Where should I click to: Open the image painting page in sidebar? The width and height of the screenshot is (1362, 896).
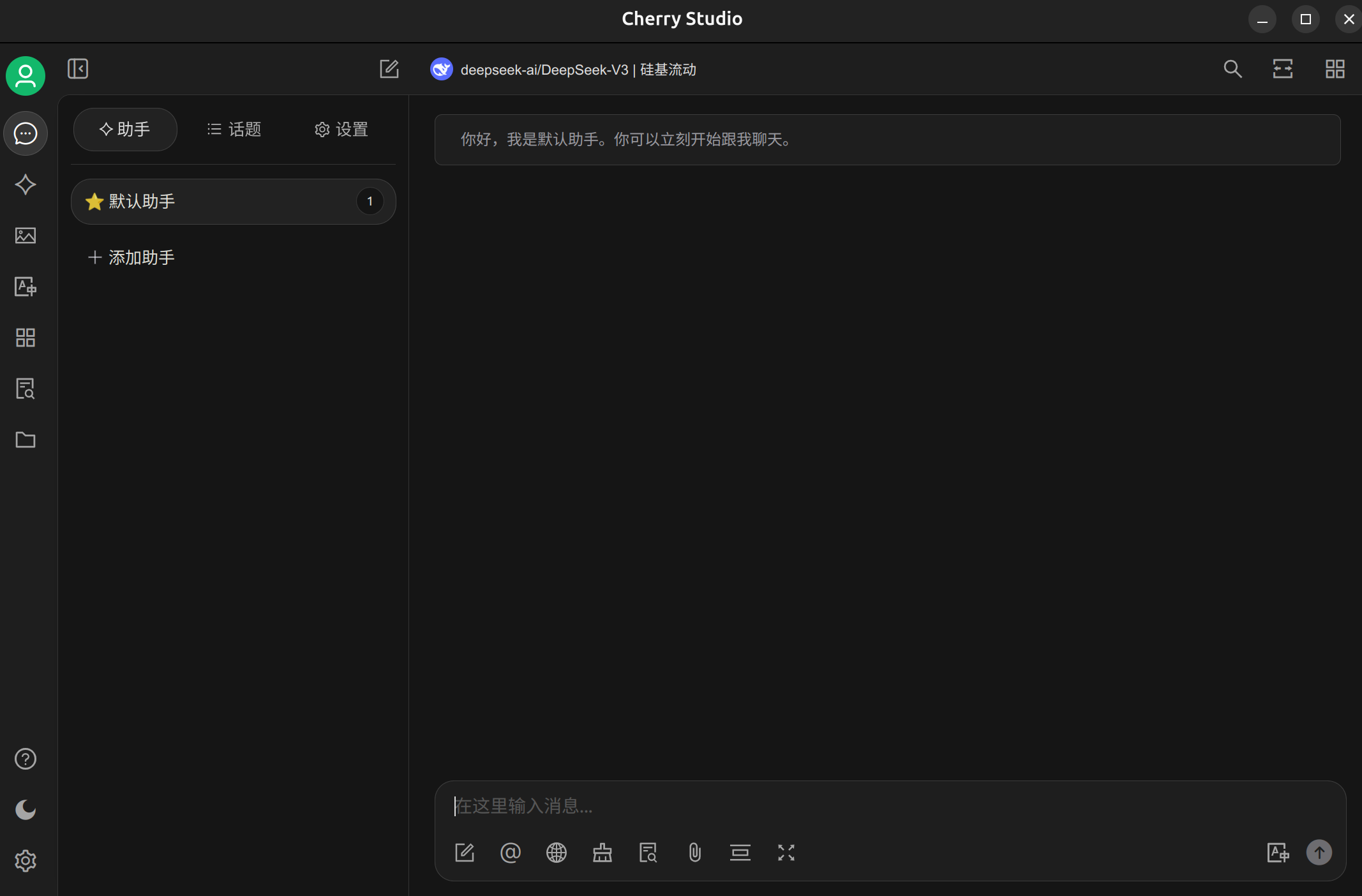26,235
